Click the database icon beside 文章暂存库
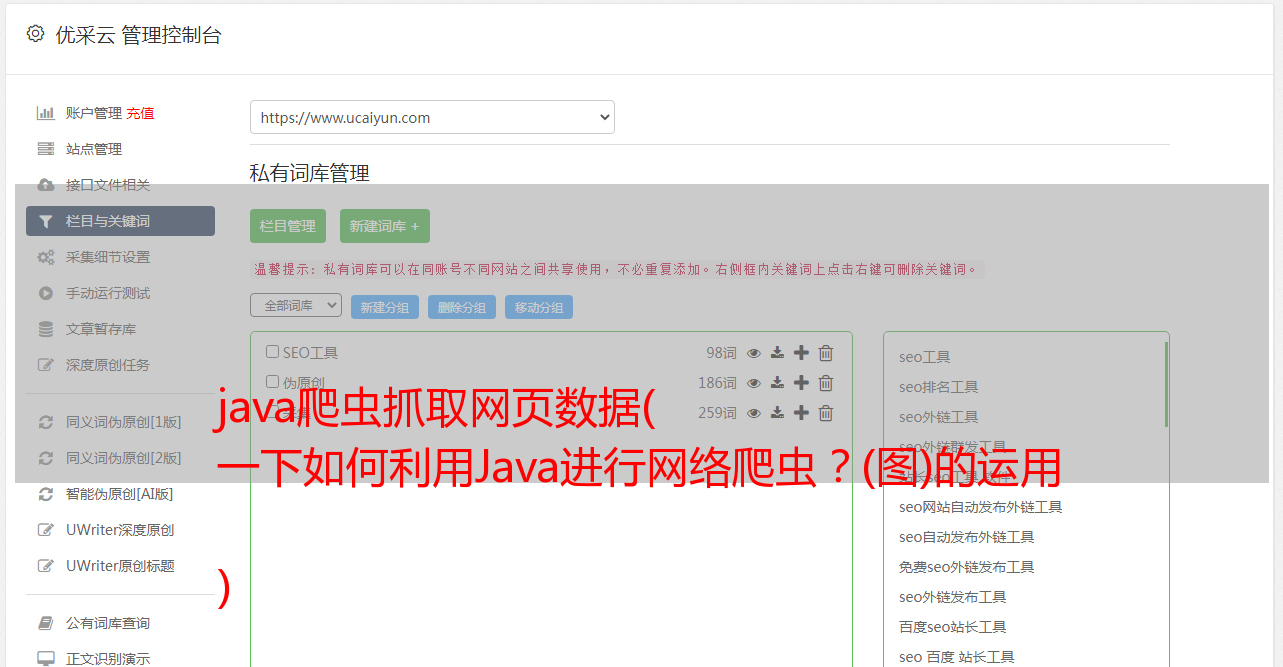This screenshot has width=1283, height=667. [x=45, y=329]
